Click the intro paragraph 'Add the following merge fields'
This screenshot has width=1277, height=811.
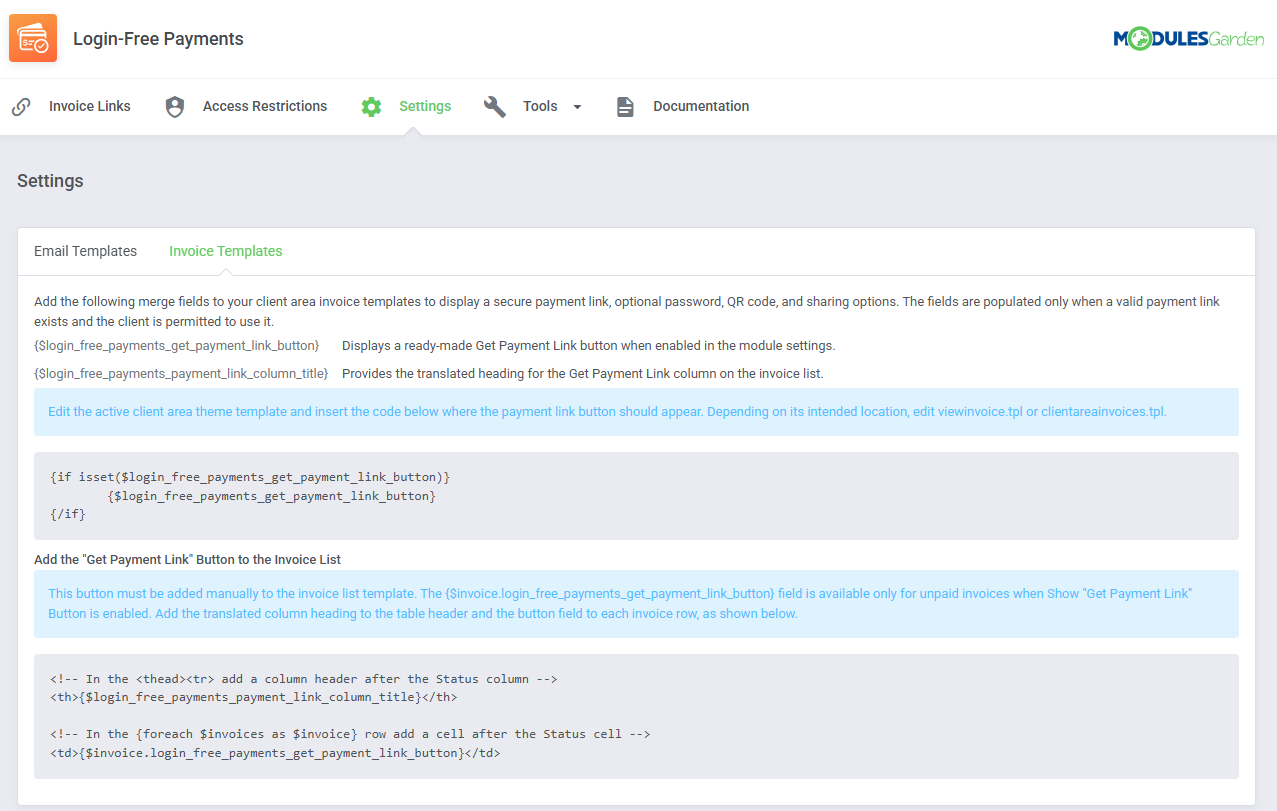(x=627, y=311)
